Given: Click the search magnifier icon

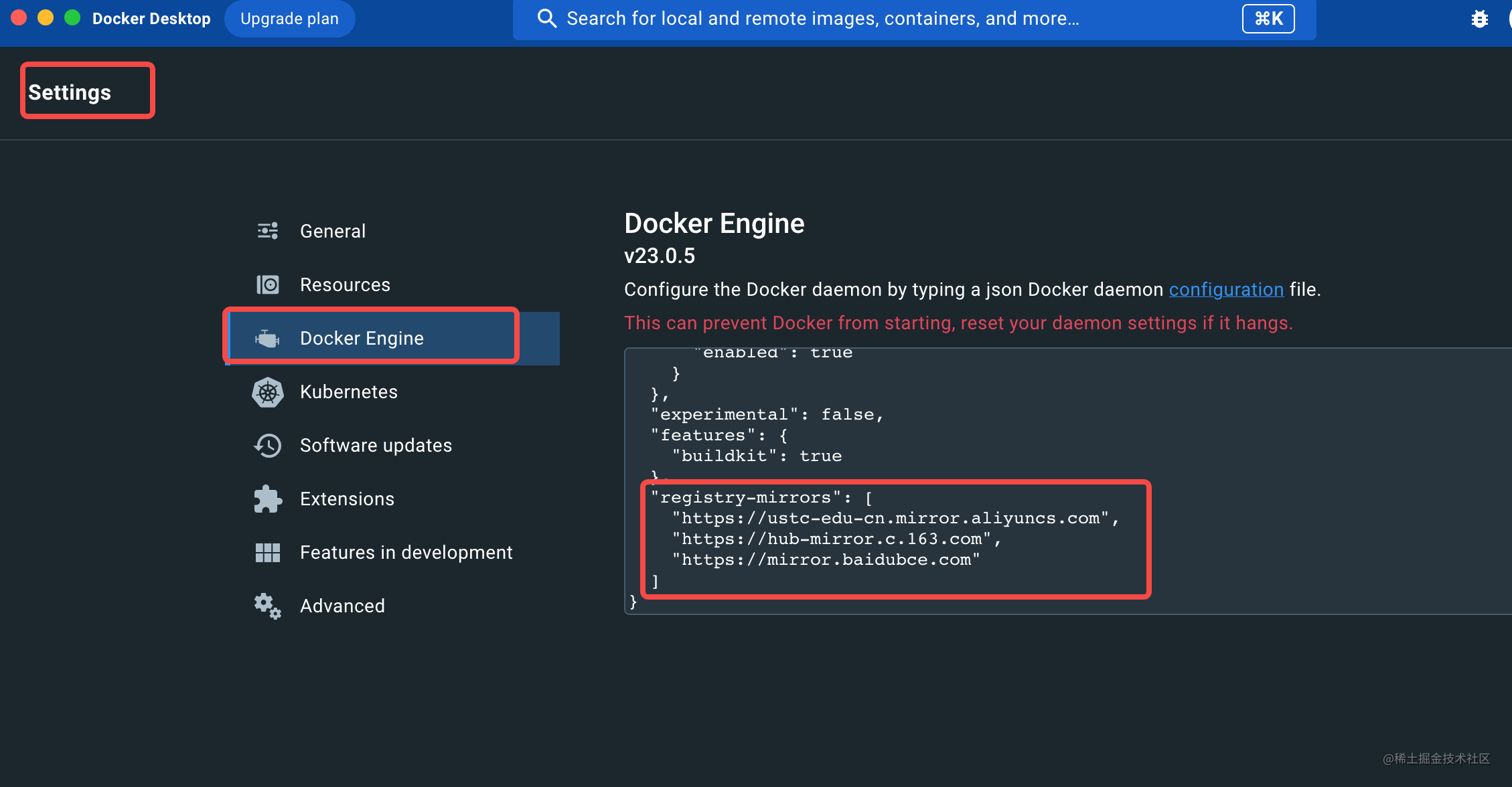Looking at the screenshot, I should coord(547,19).
